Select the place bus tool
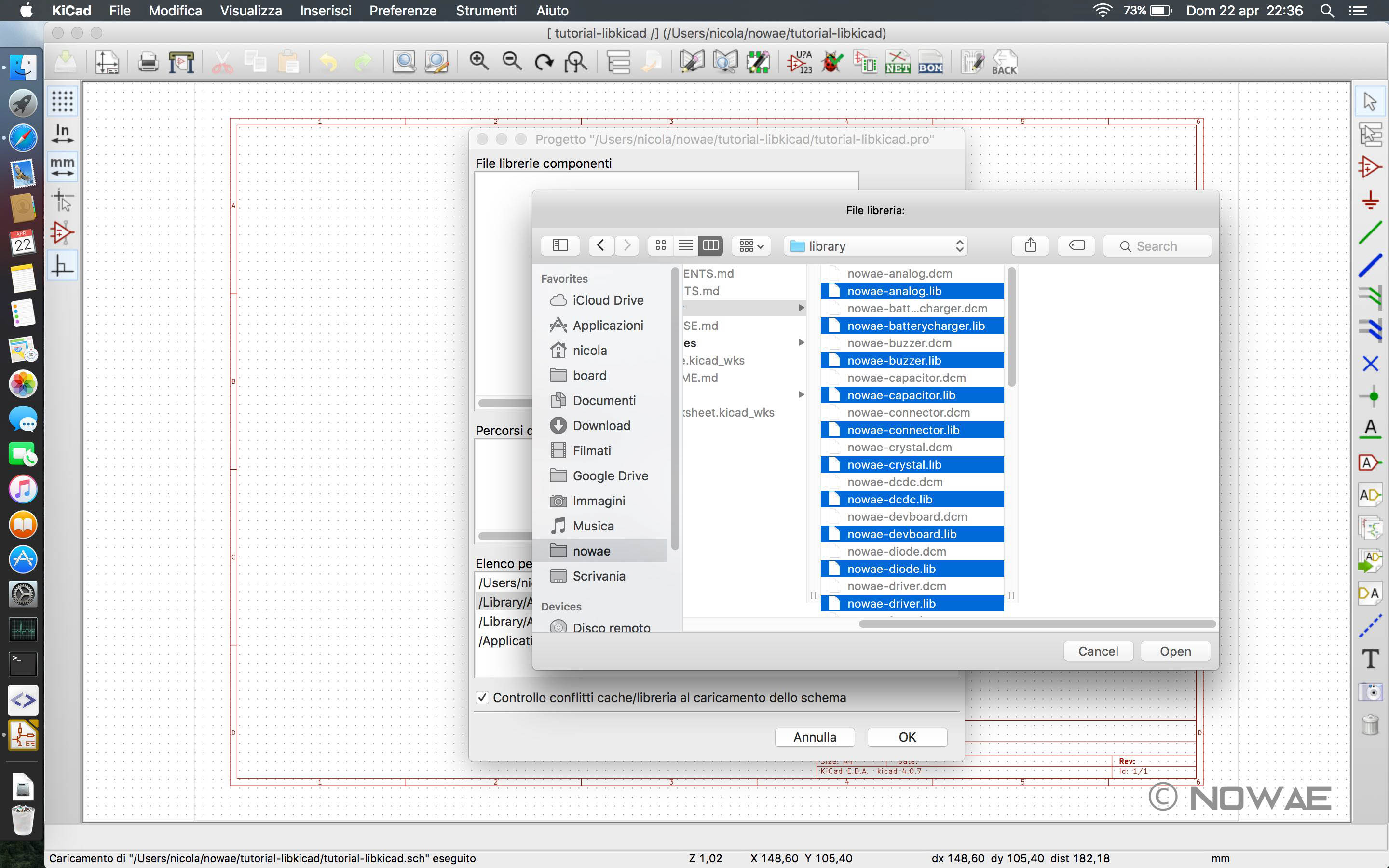Image resolution: width=1389 pixels, height=868 pixels. pos(1370,265)
